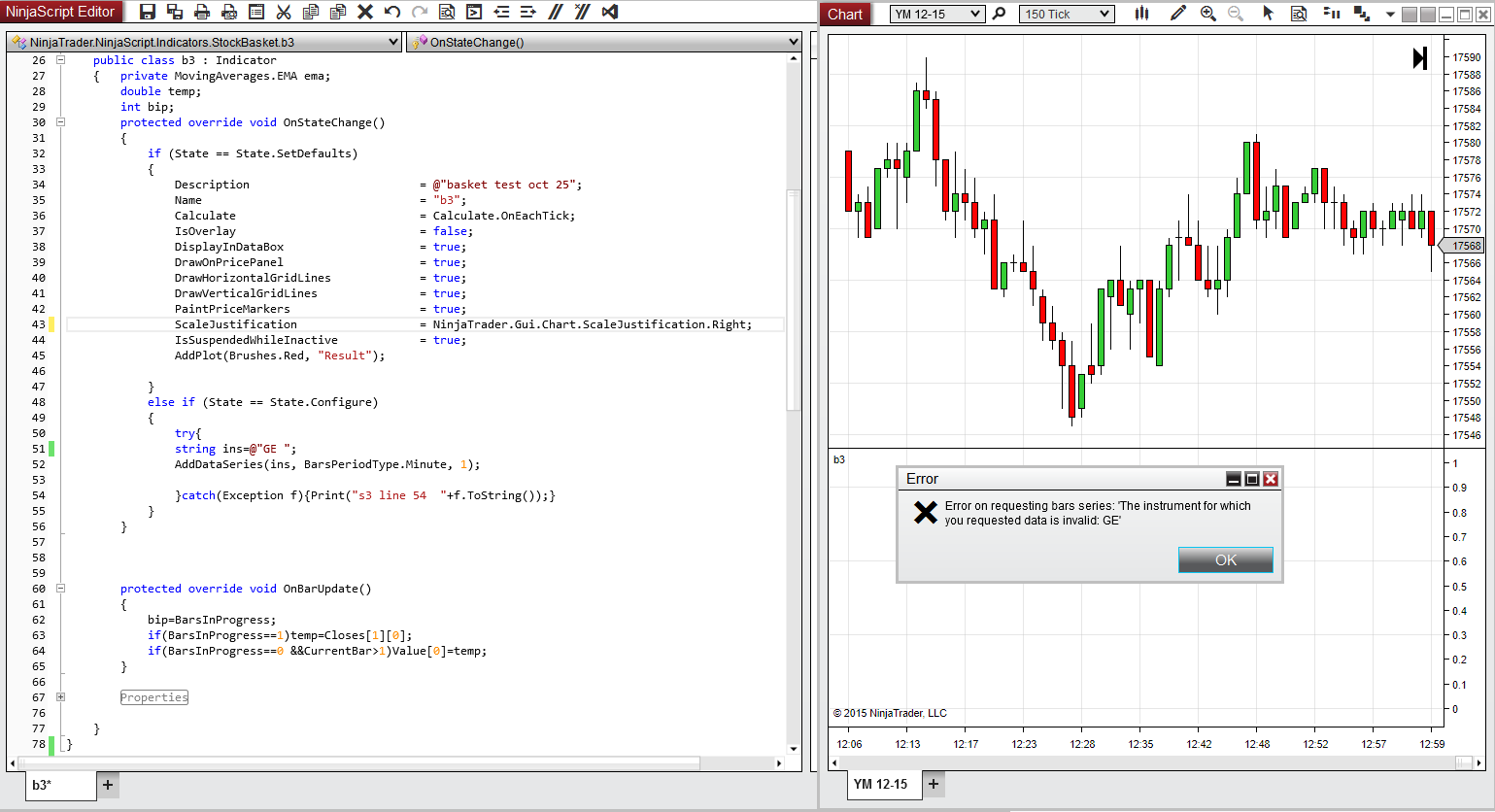Undo the last edit
Viewport: 1495px width, 812px height.
click(392, 12)
